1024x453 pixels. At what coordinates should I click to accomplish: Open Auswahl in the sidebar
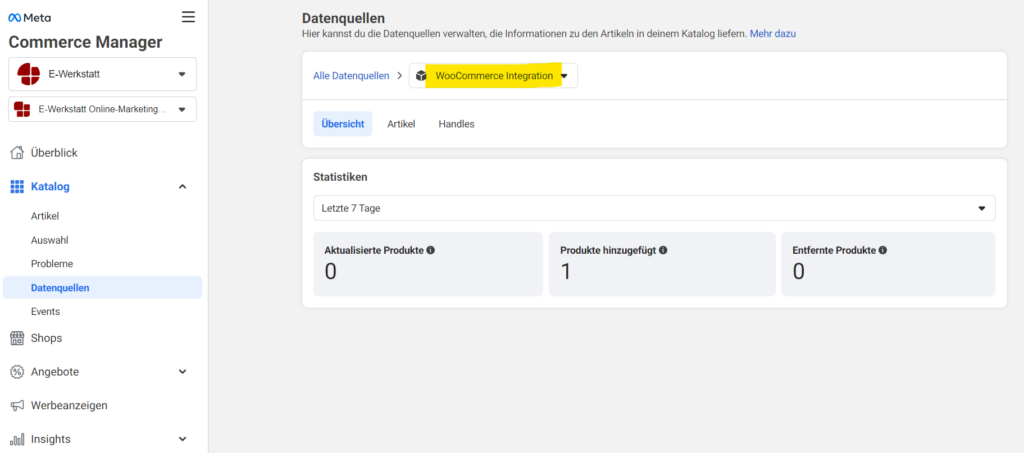(50, 240)
